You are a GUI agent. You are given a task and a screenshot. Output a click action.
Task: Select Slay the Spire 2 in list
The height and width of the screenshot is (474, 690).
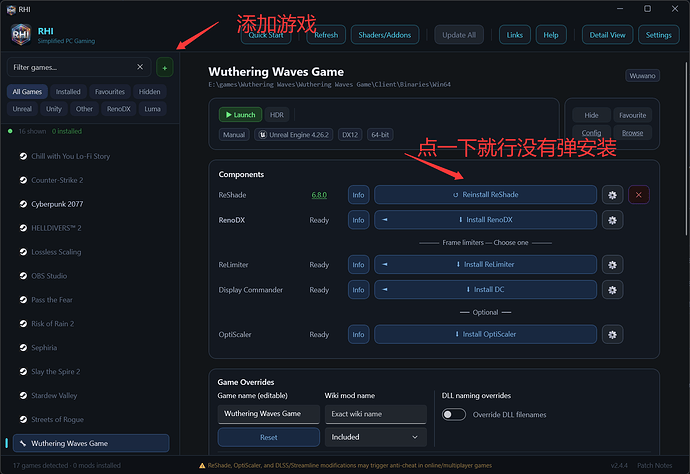tap(91, 372)
